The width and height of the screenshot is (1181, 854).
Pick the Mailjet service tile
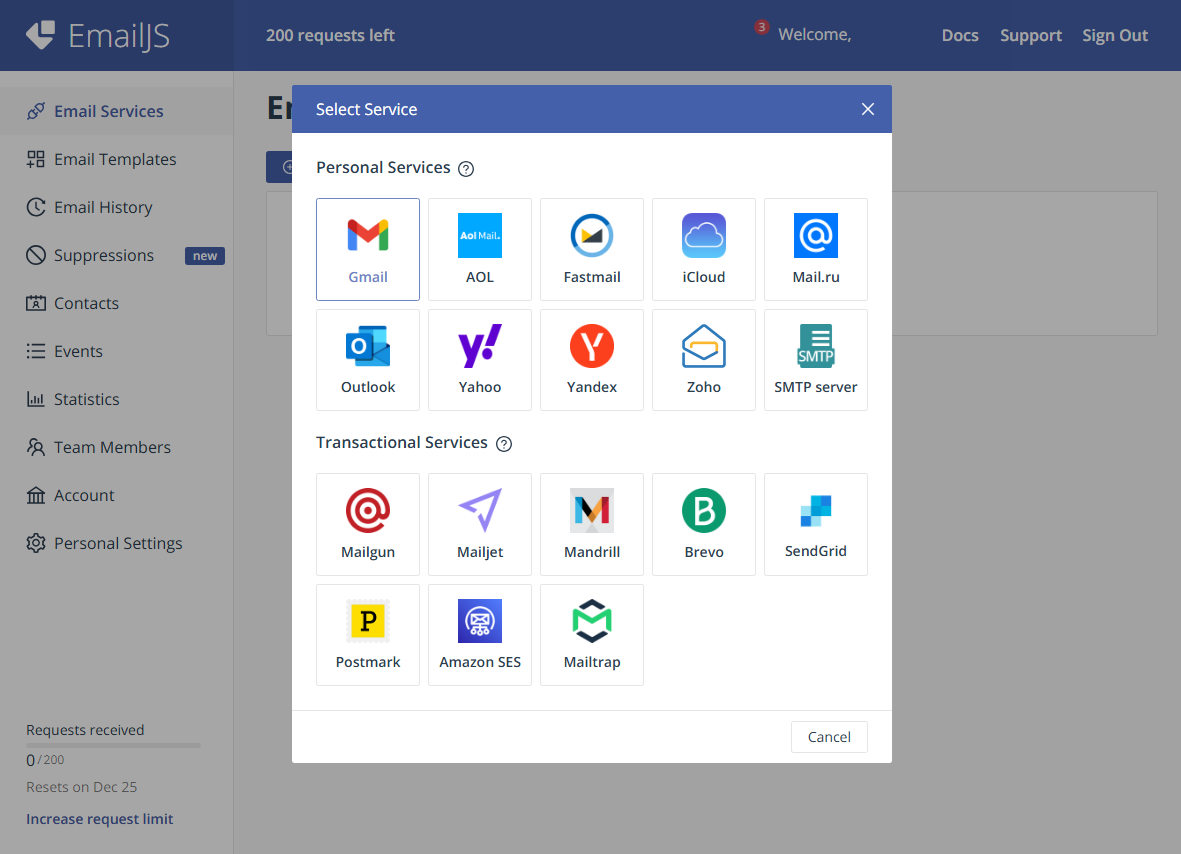pyautogui.click(x=480, y=524)
